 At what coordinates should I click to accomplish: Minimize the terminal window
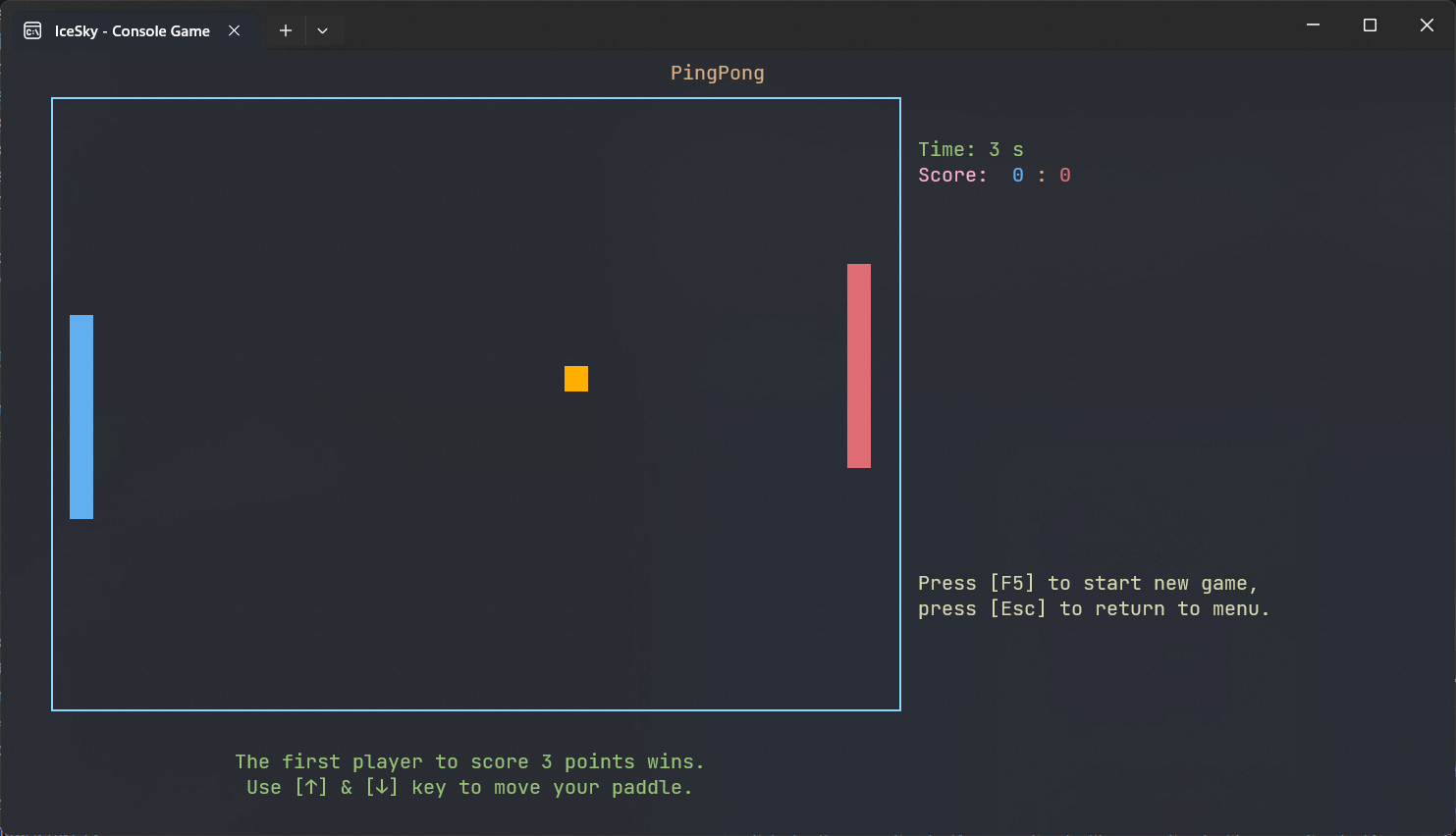click(x=1313, y=25)
